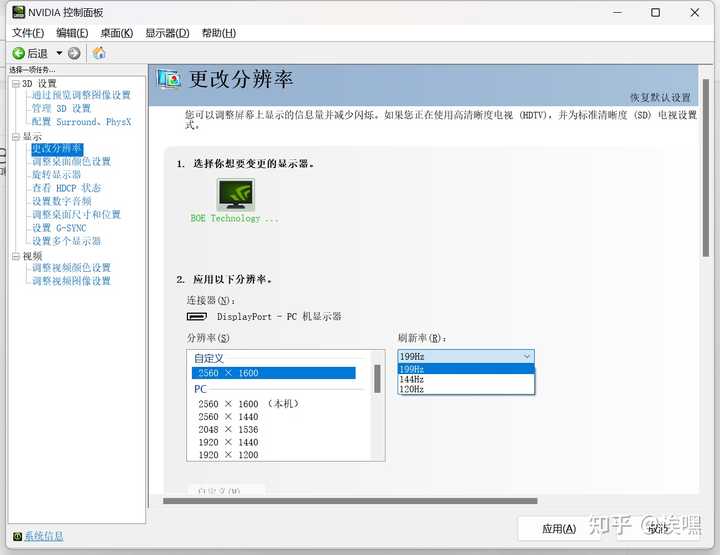Open 调整桌面颜色设置 page
720x555 pixels.
click(x=71, y=162)
